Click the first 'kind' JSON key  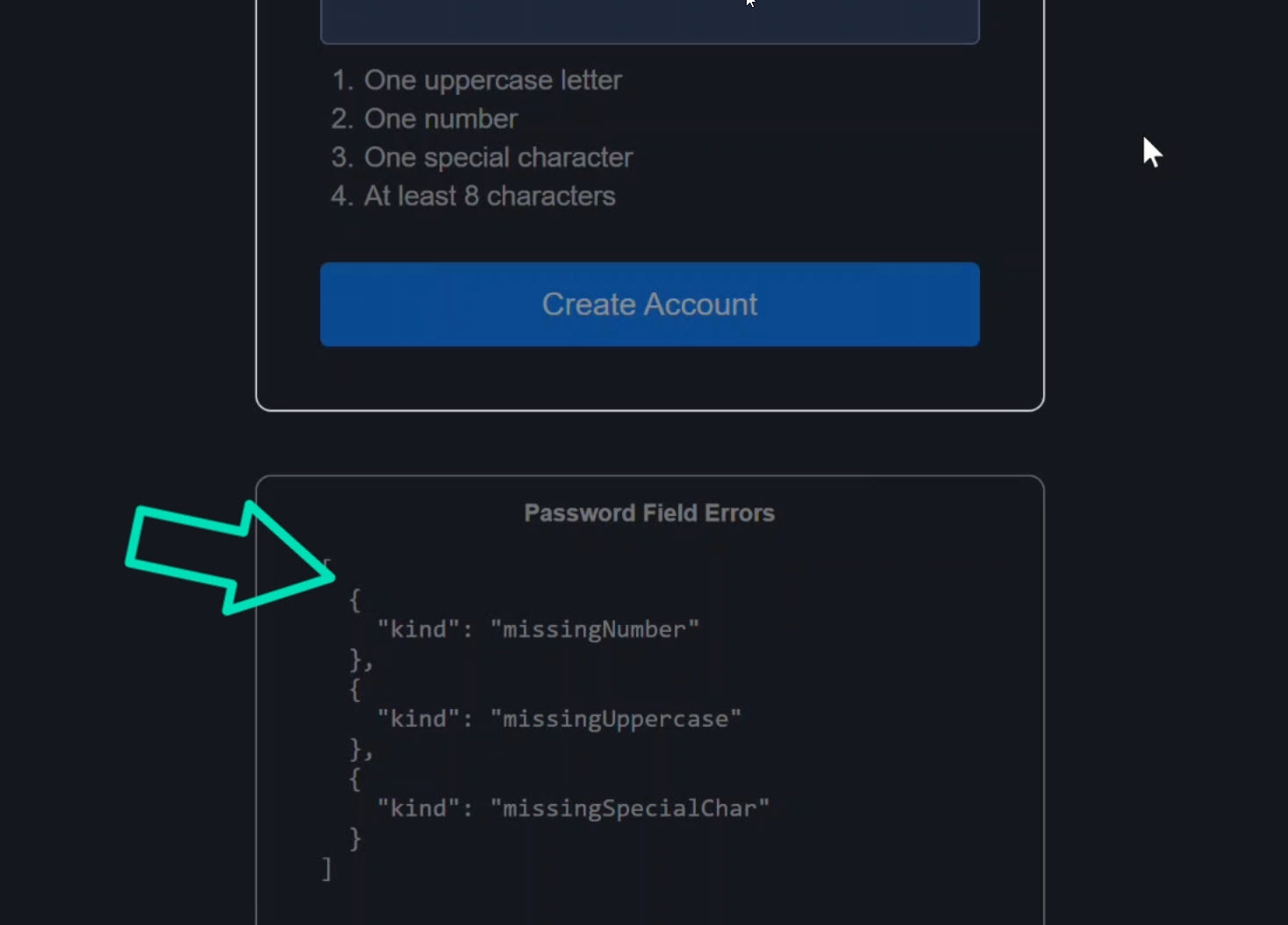[x=419, y=628]
